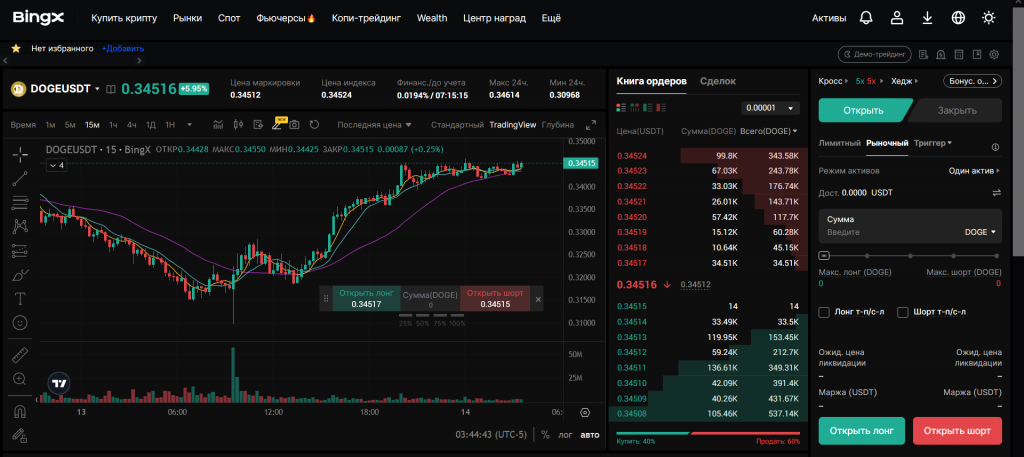
Task: Toggle the magnet snap mode
Action: 20,411
